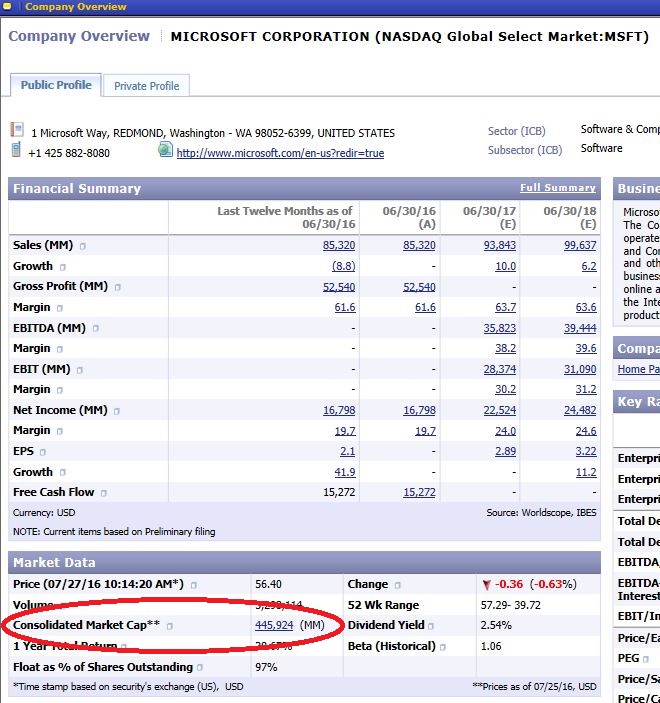The height and width of the screenshot is (703, 660).
Task: Click the phone icon beside +1 425 882-8080
Action: point(17,150)
